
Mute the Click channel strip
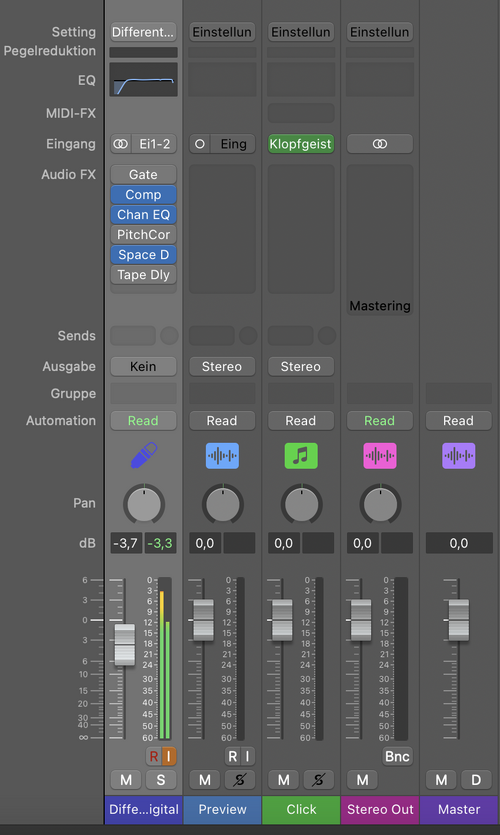coord(284,780)
